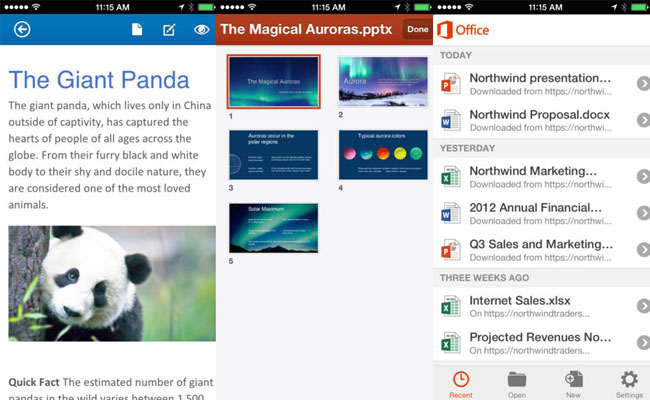Tap Quick Fact paragraph text
This screenshot has width=650, height=400.
[x=111, y=390]
